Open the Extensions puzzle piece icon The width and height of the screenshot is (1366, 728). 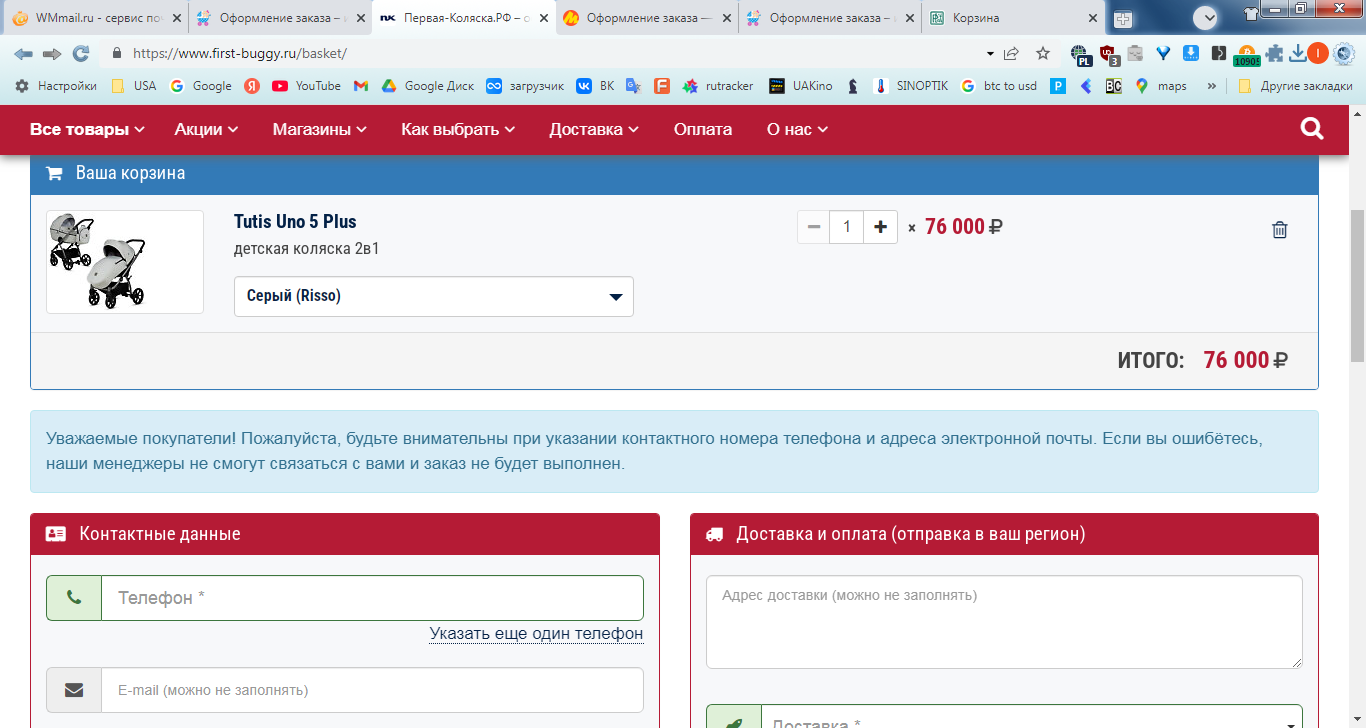click(x=1275, y=53)
